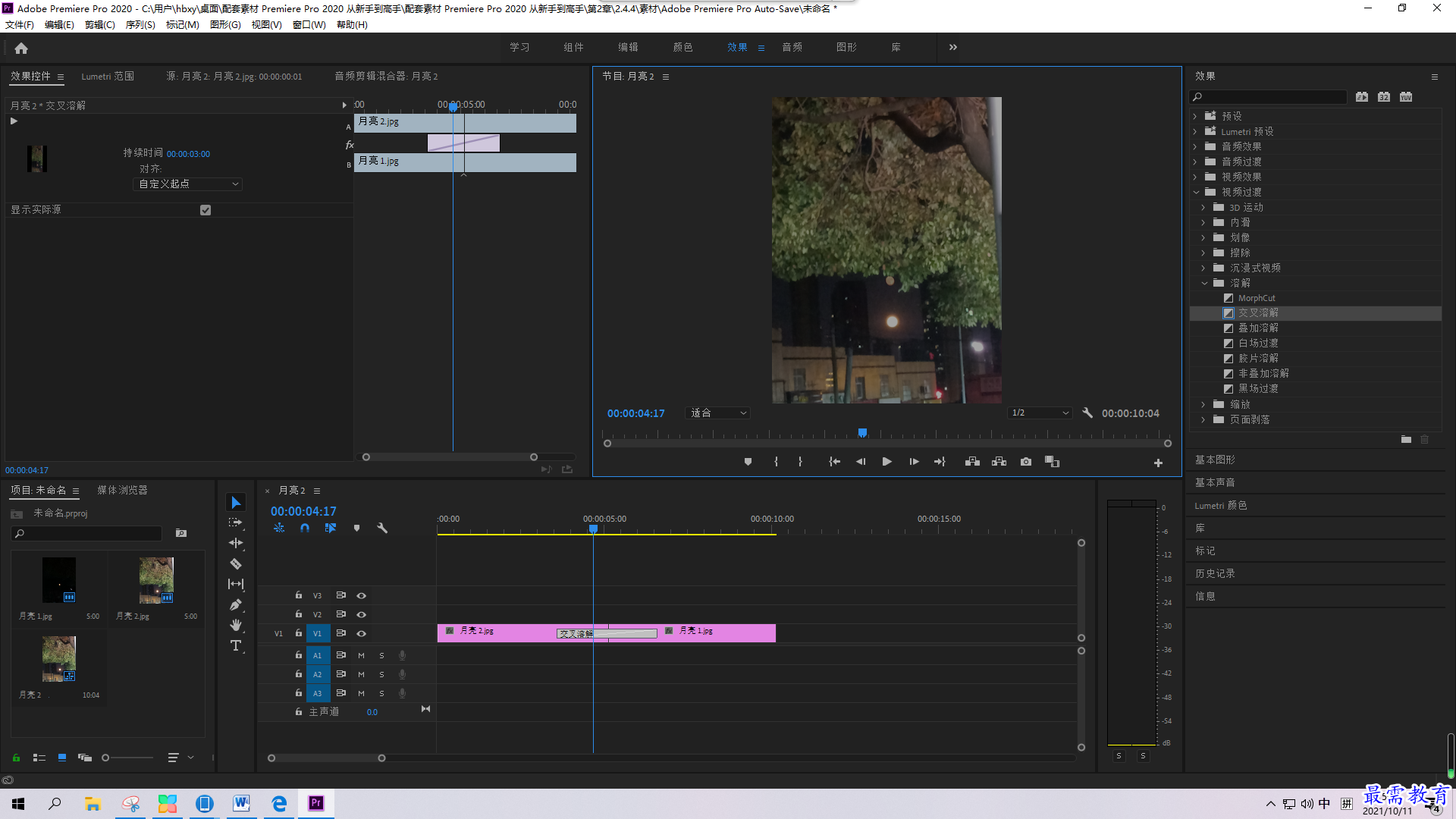Open the 媒体浏览器 tab

click(122, 491)
